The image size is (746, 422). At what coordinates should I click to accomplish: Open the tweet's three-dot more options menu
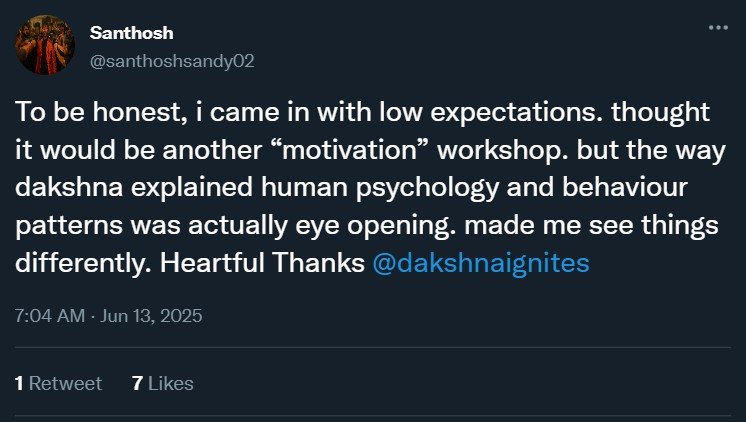[717, 28]
